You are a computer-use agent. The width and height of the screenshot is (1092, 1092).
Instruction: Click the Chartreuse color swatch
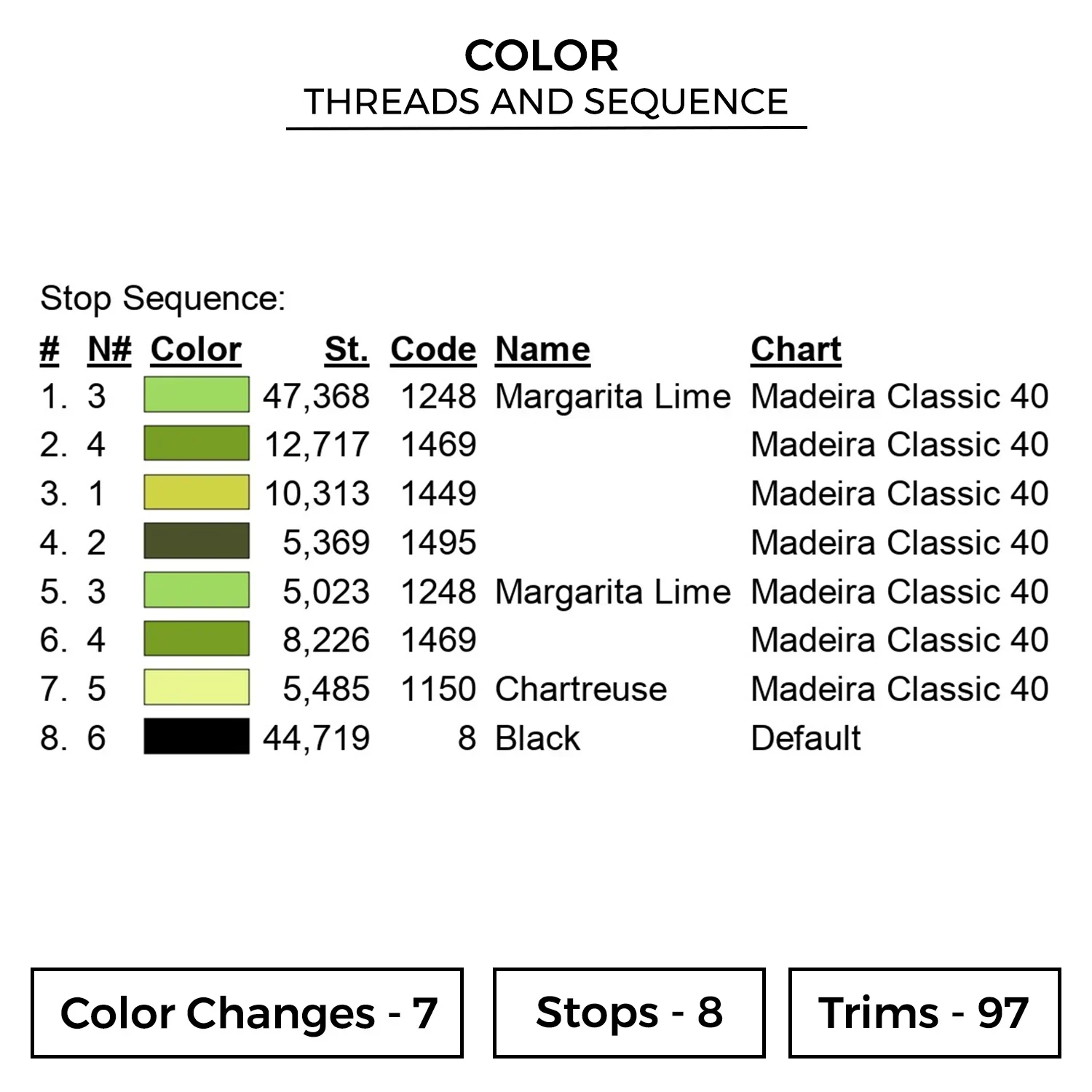point(197,688)
